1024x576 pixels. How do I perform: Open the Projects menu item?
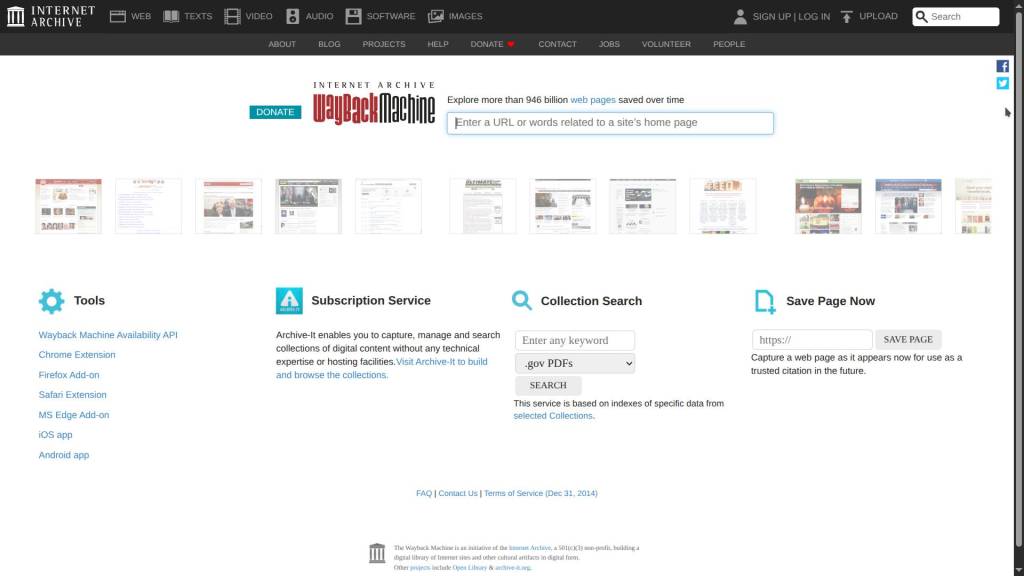[x=384, y=44]
